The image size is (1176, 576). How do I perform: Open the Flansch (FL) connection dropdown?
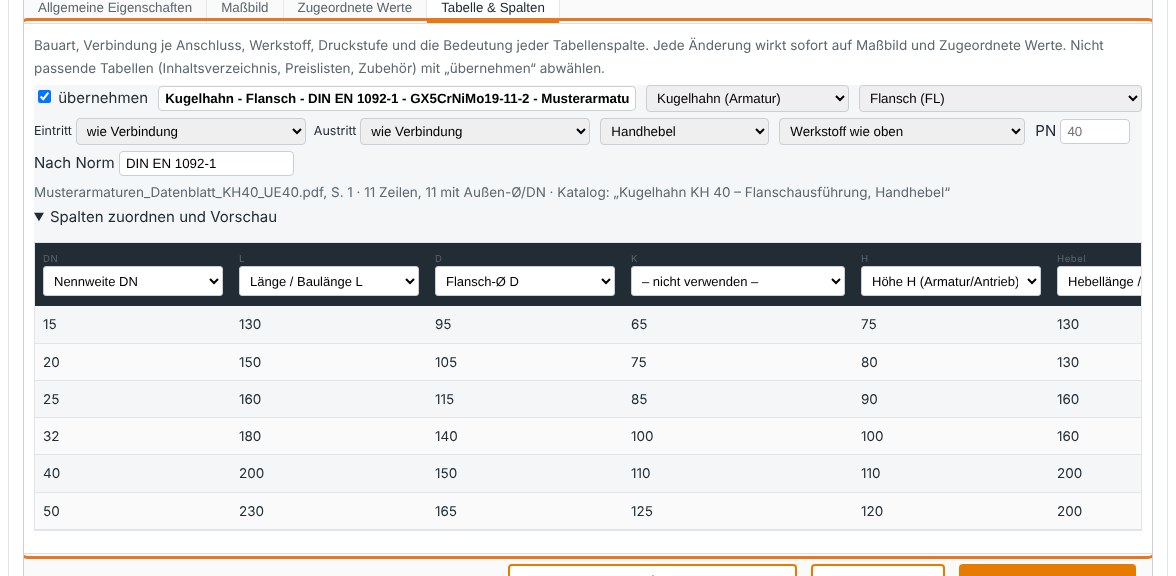pos(1000,98)
